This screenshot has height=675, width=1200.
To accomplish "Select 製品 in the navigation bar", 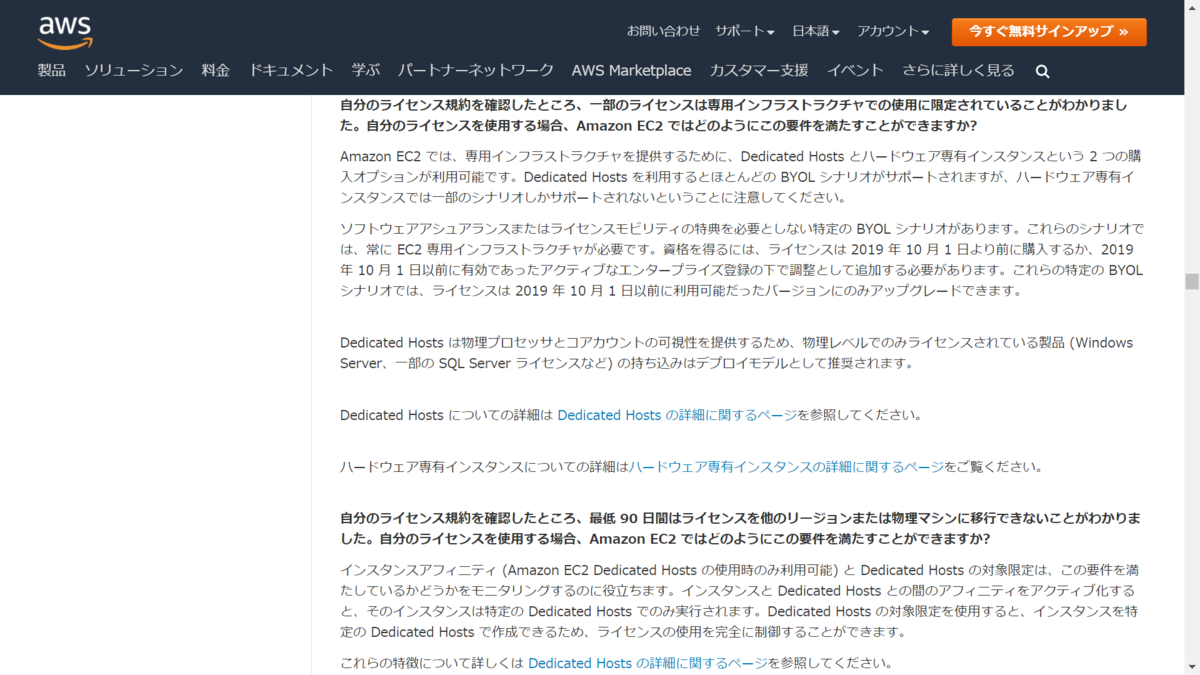I will click(x=52, y=70).
